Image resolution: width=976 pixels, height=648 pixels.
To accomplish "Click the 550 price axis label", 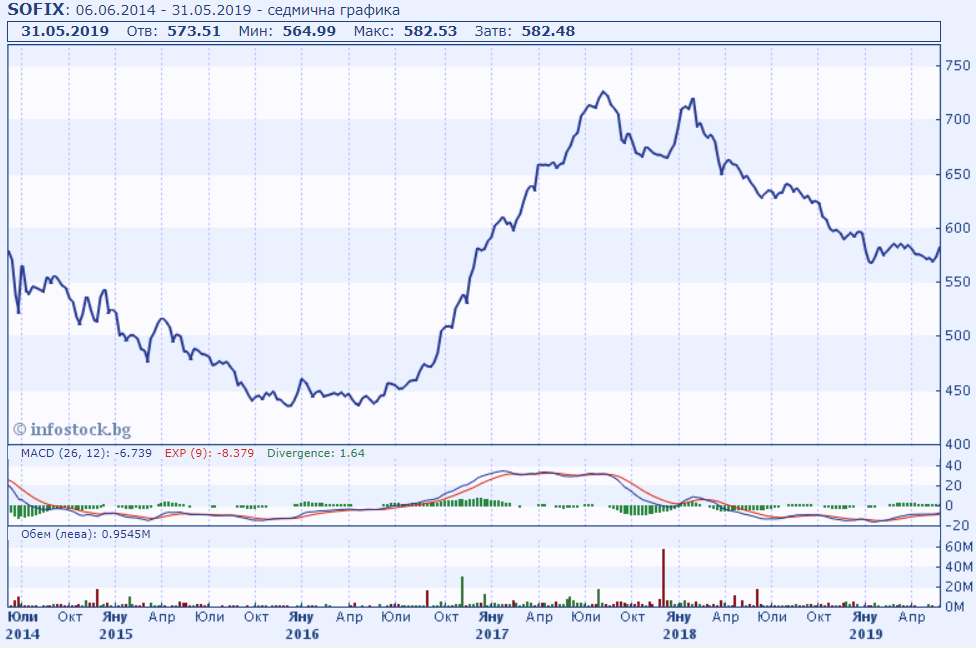I will click(x=957, y=282).
